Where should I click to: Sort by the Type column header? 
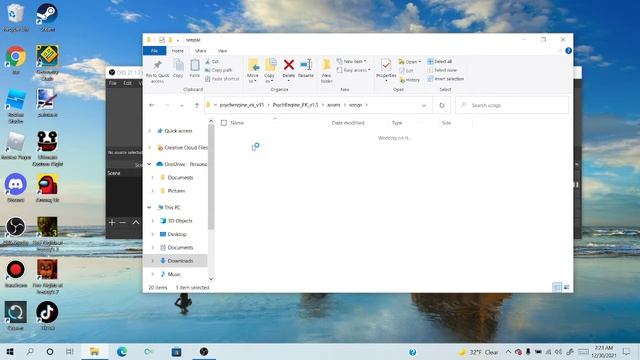(397, 122)
